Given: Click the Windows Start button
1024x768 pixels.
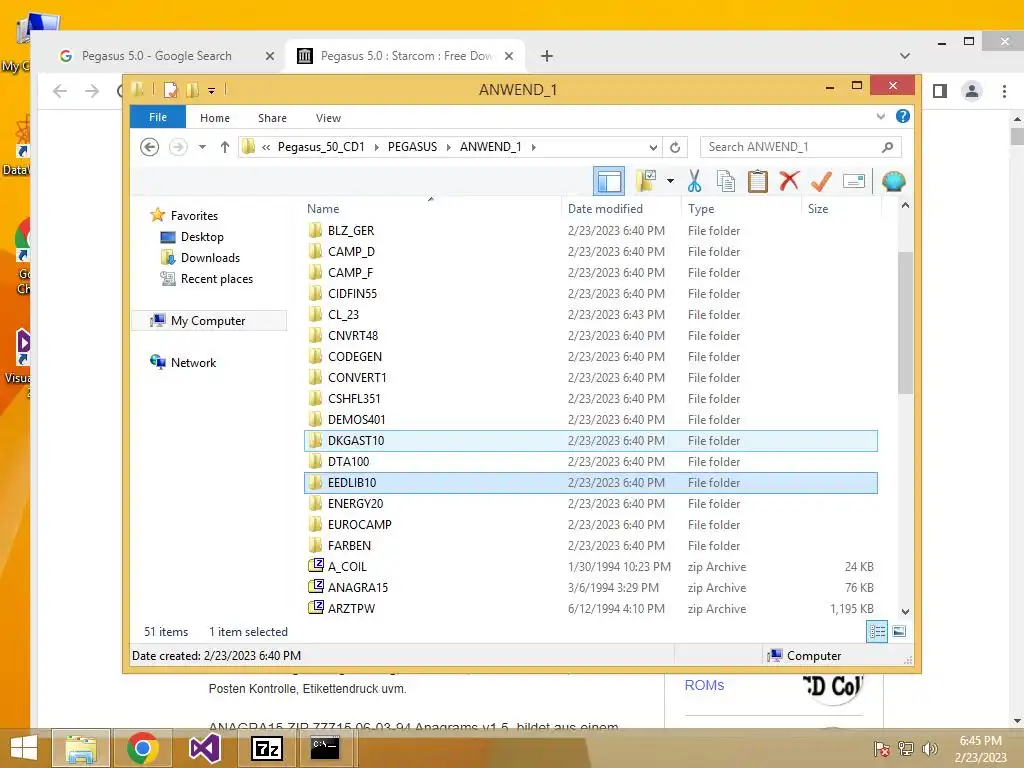Looking at the screenshot, I should coord(23,748).
